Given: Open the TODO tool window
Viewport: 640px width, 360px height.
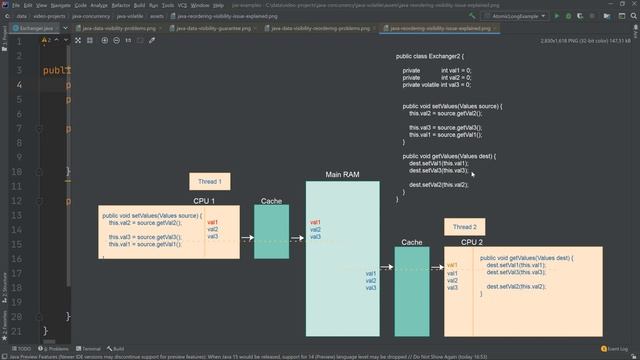Looking at the screenshot, I should (x=22, y=349).
